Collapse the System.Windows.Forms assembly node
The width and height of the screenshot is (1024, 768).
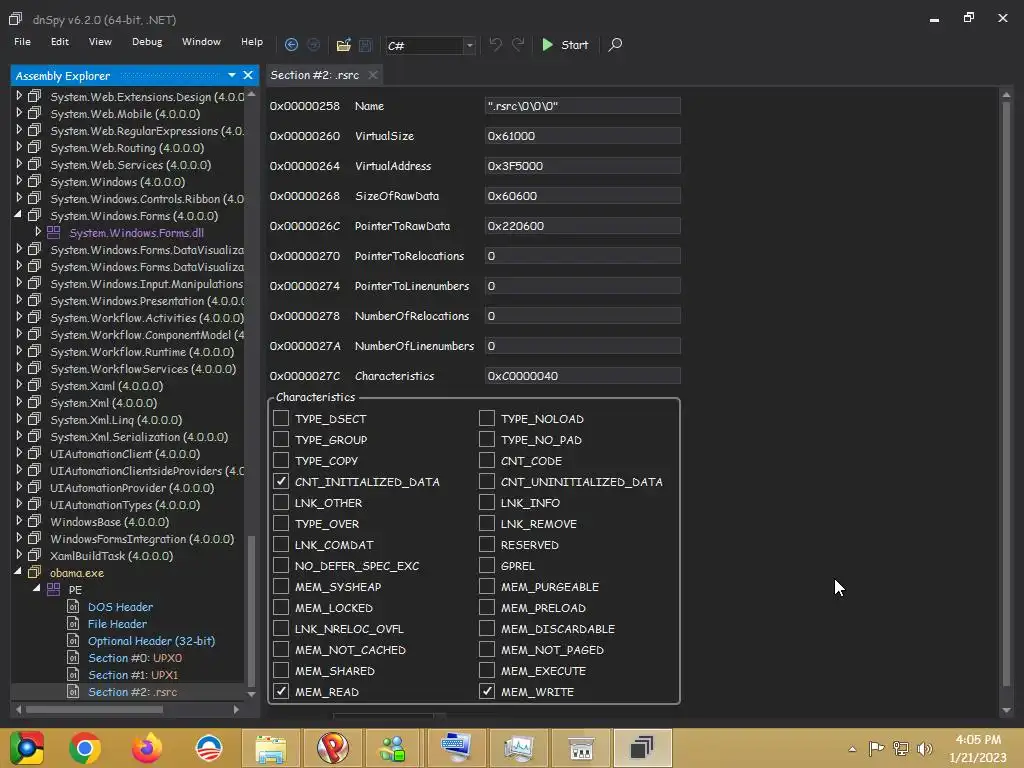18,215
